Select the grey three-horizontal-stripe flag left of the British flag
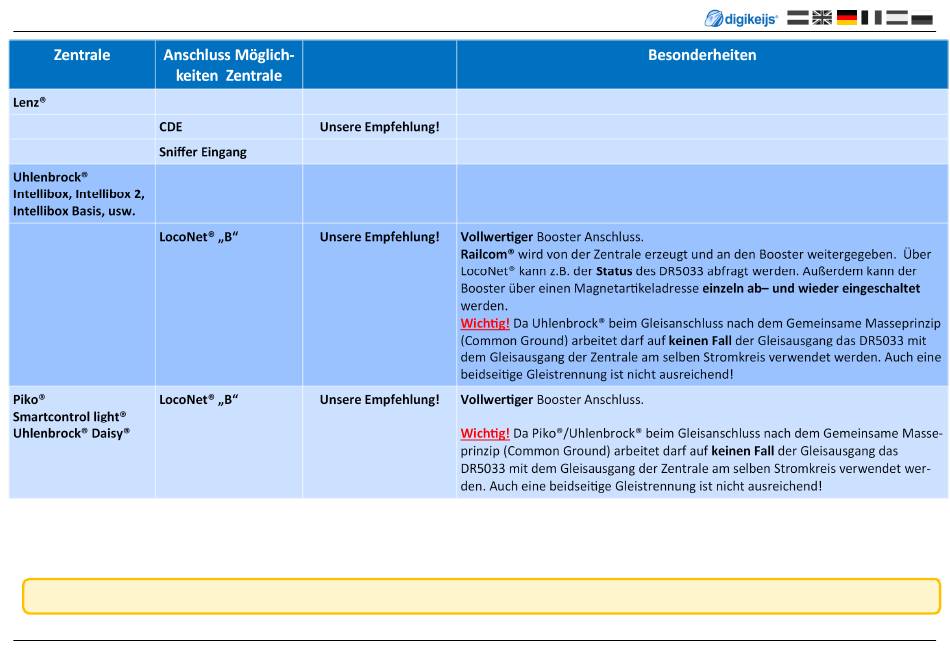The image size is (950, 659). pos(797,18)
